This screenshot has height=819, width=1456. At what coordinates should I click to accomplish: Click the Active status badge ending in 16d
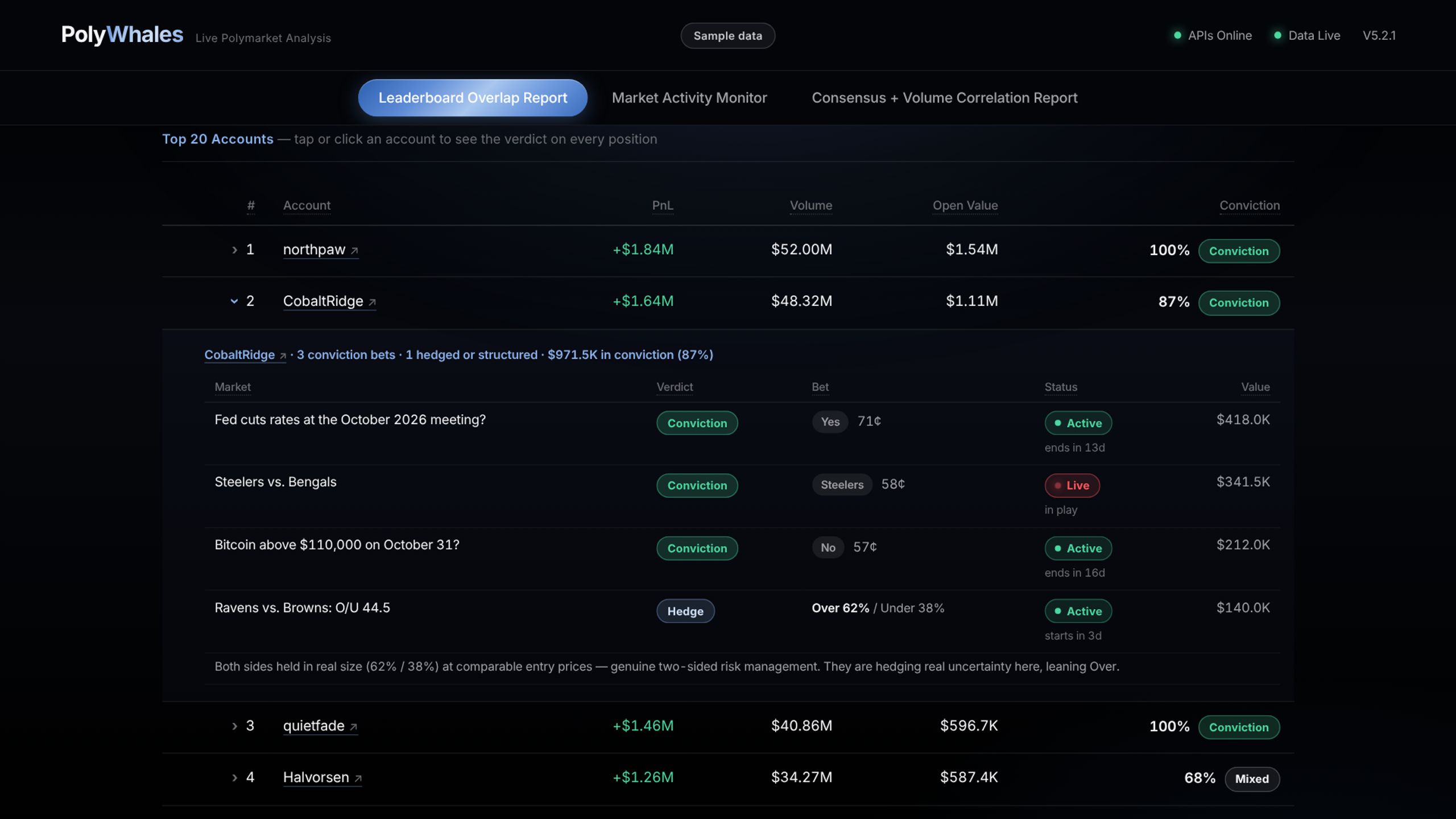click(x=1078, y=549)
